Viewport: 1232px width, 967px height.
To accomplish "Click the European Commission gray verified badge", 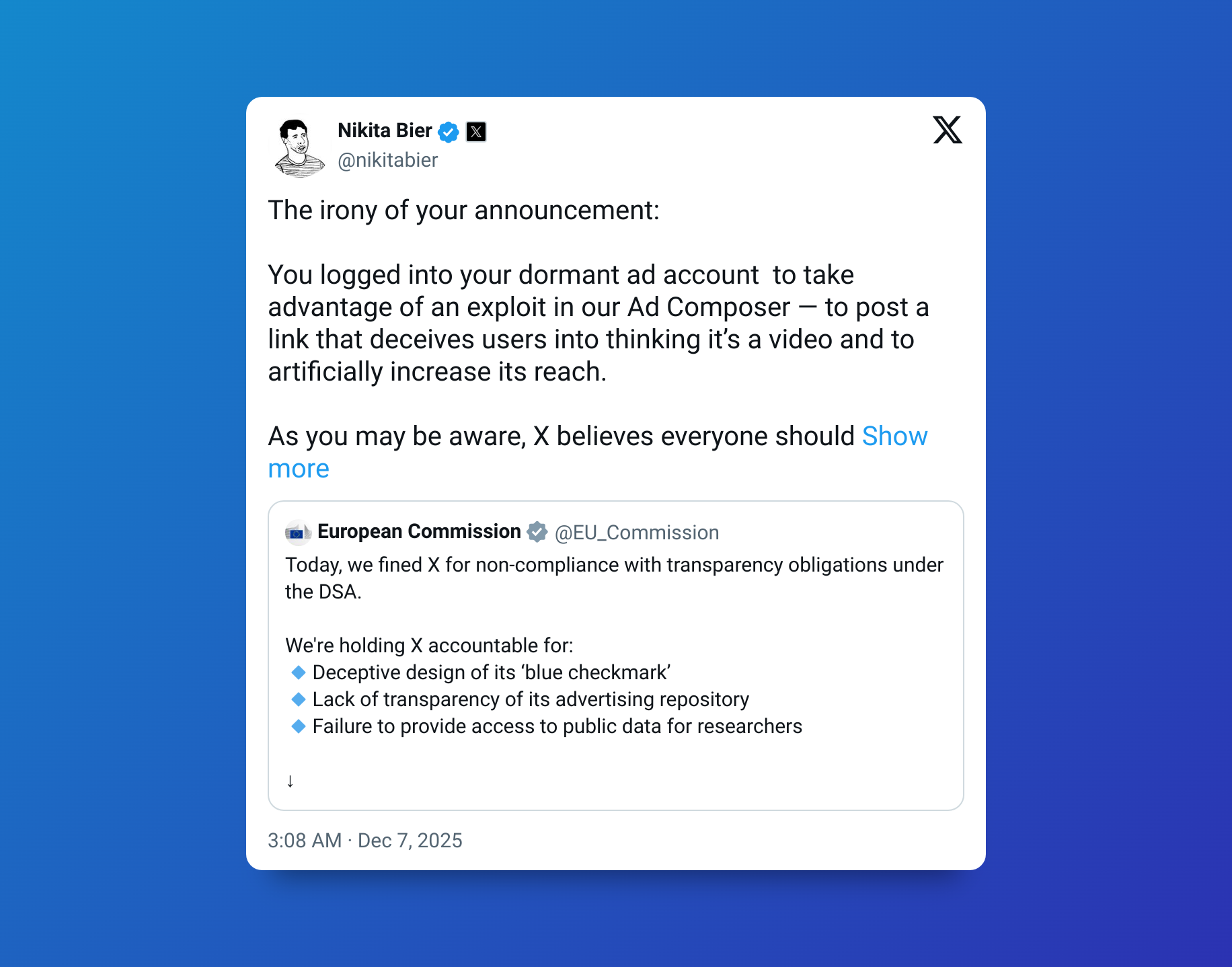I will coord(537,532).
